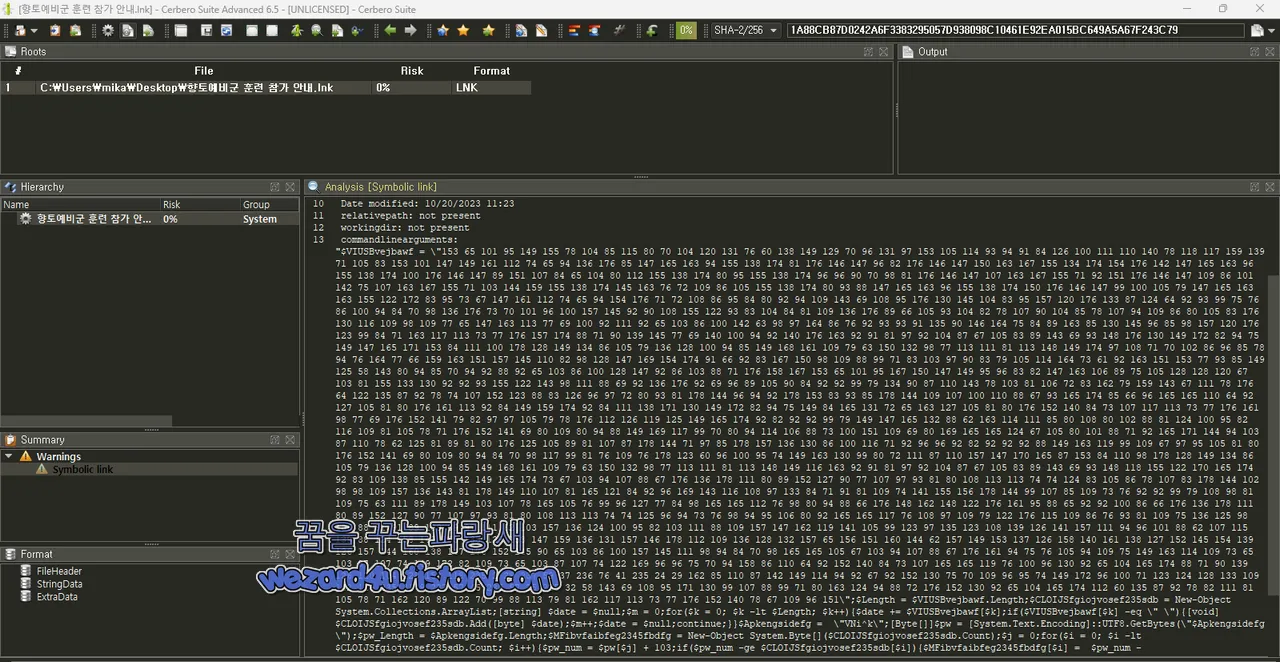
Task: Select the .lnk file row in Roots
Action: [x=266, y=88]
